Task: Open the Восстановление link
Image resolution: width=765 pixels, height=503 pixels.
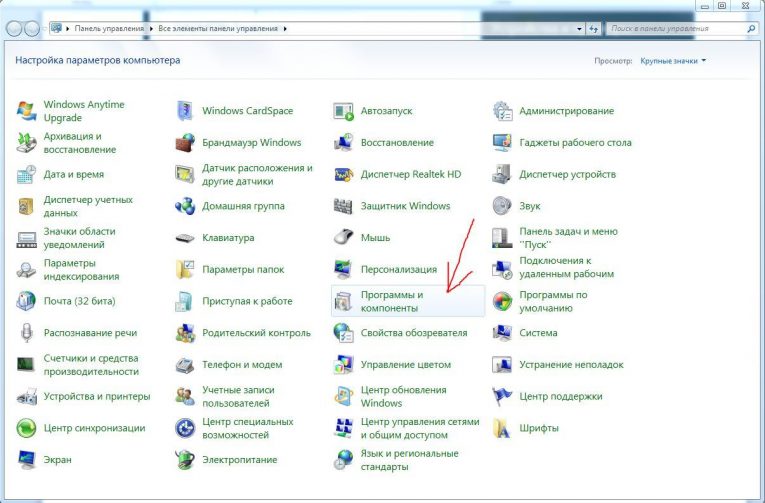Action: pyautogui.click(x=397, y=143)
